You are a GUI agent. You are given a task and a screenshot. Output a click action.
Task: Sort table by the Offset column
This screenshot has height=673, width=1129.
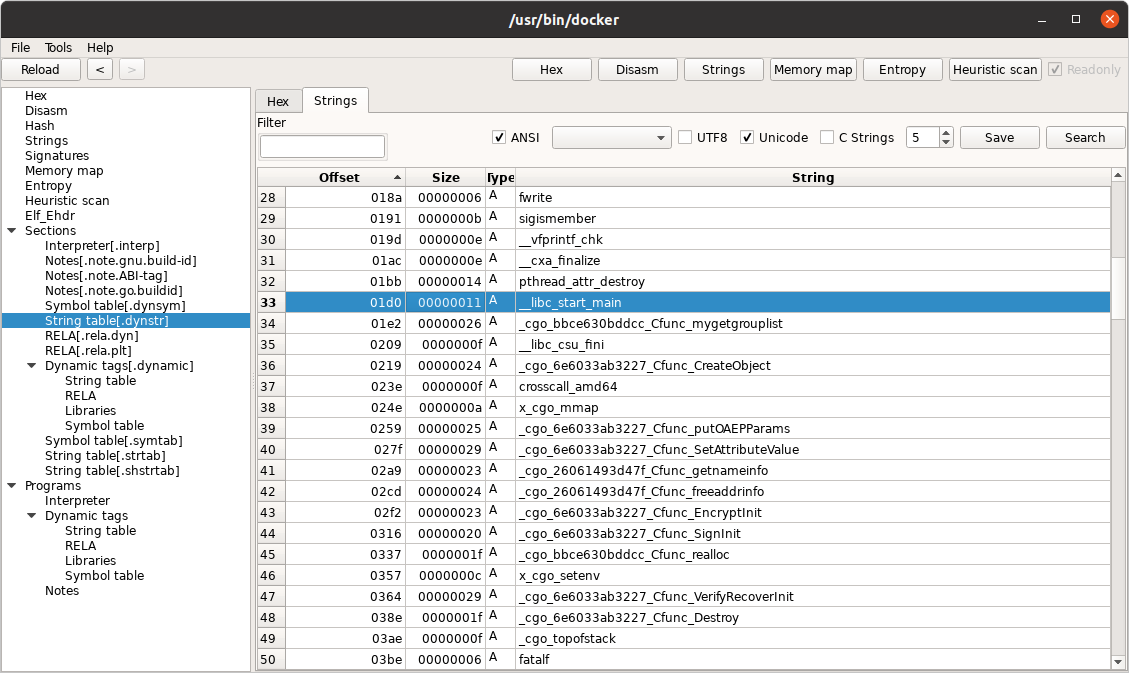tap(346, 178)
